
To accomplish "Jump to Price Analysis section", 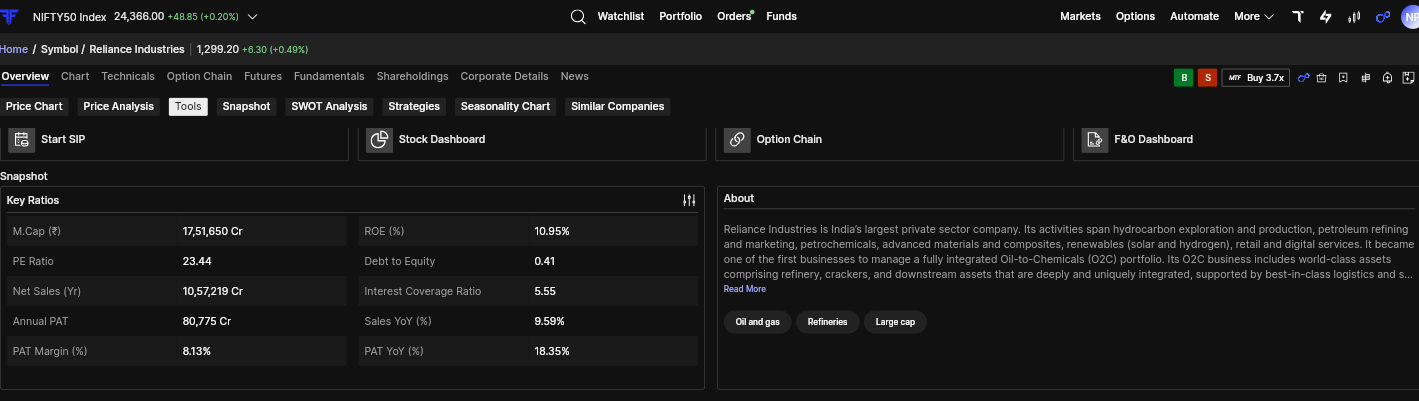I will coord(119,106).
